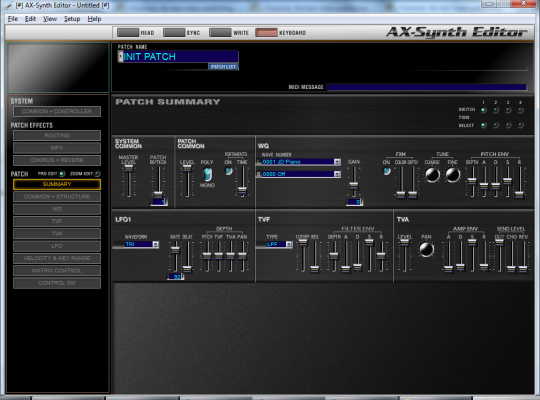Click the Patch Button value box
The height and width of the screenshot is (400, 540).
point(159,202)
